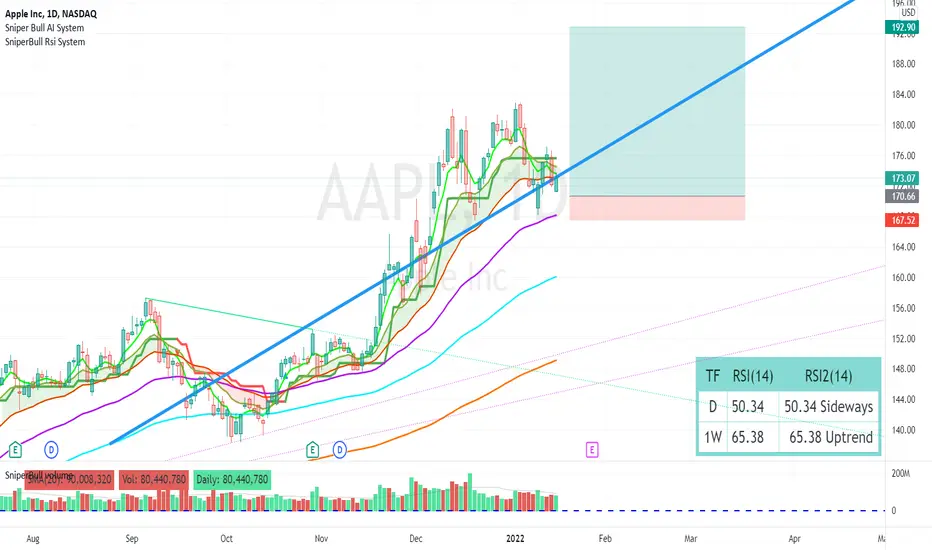Click the Apple Inc, 1D, NASDAQ title
The width and height of the screenshot is (932, 550).
click(51, 13)
